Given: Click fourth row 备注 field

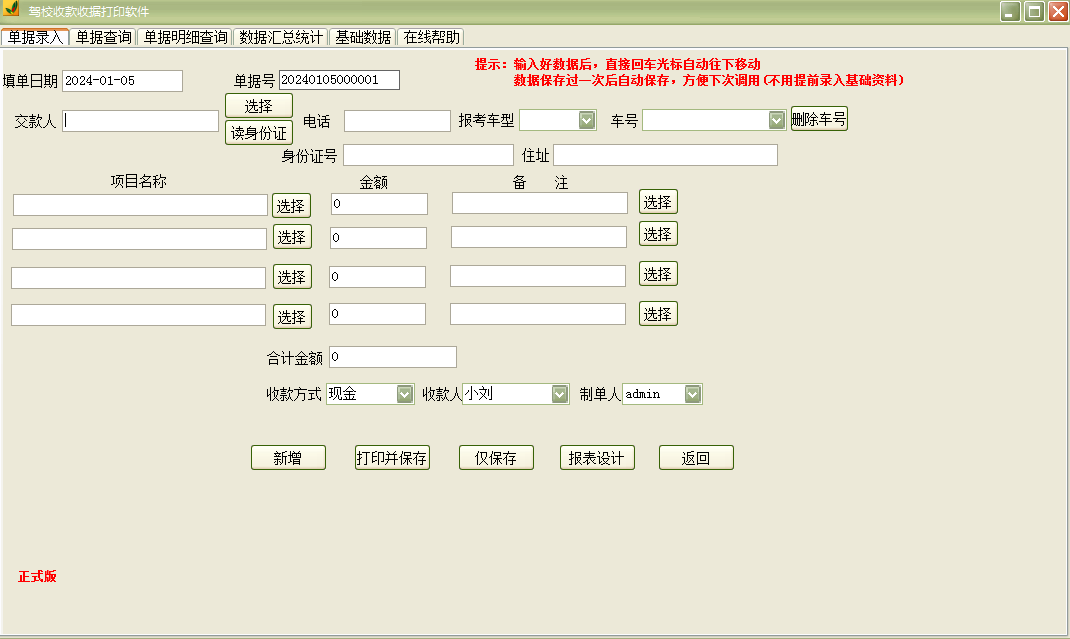Looking at the screenshot, I should click(x=538, y=314).
